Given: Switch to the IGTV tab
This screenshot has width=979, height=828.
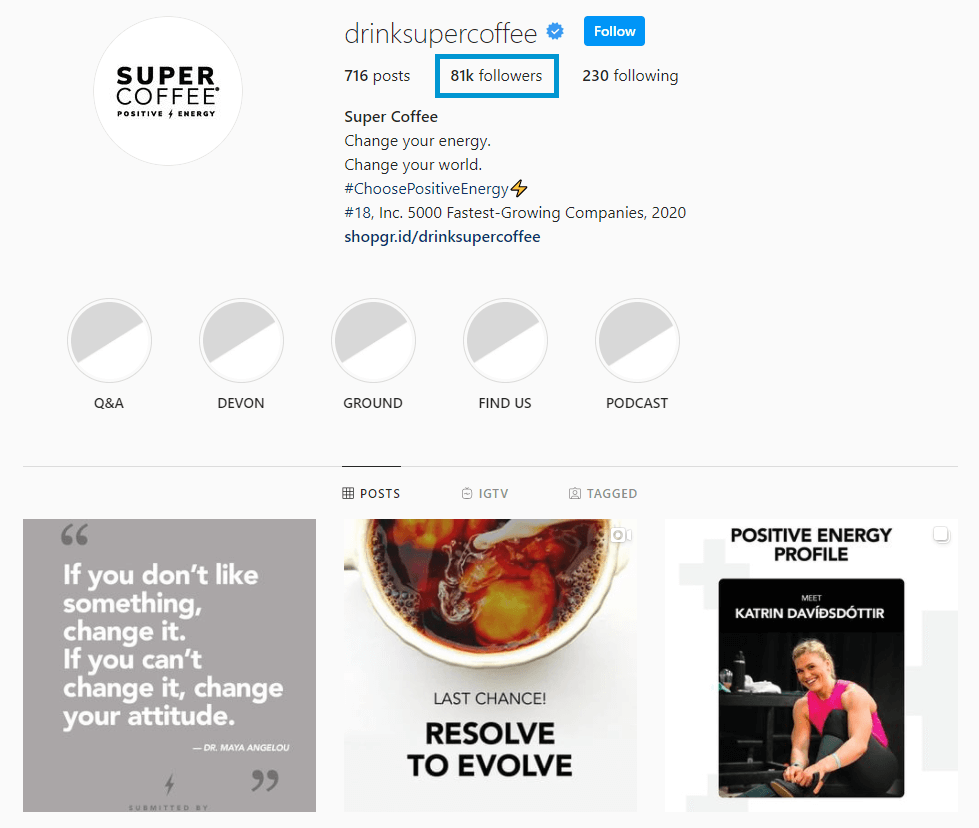Looking at the screenshot, I should [x=485, y=493].
